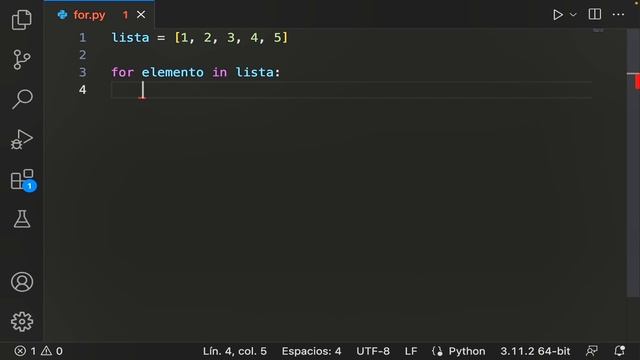640x360 pixels.
Task: Open the Manage settings gear
Action: 22,322
